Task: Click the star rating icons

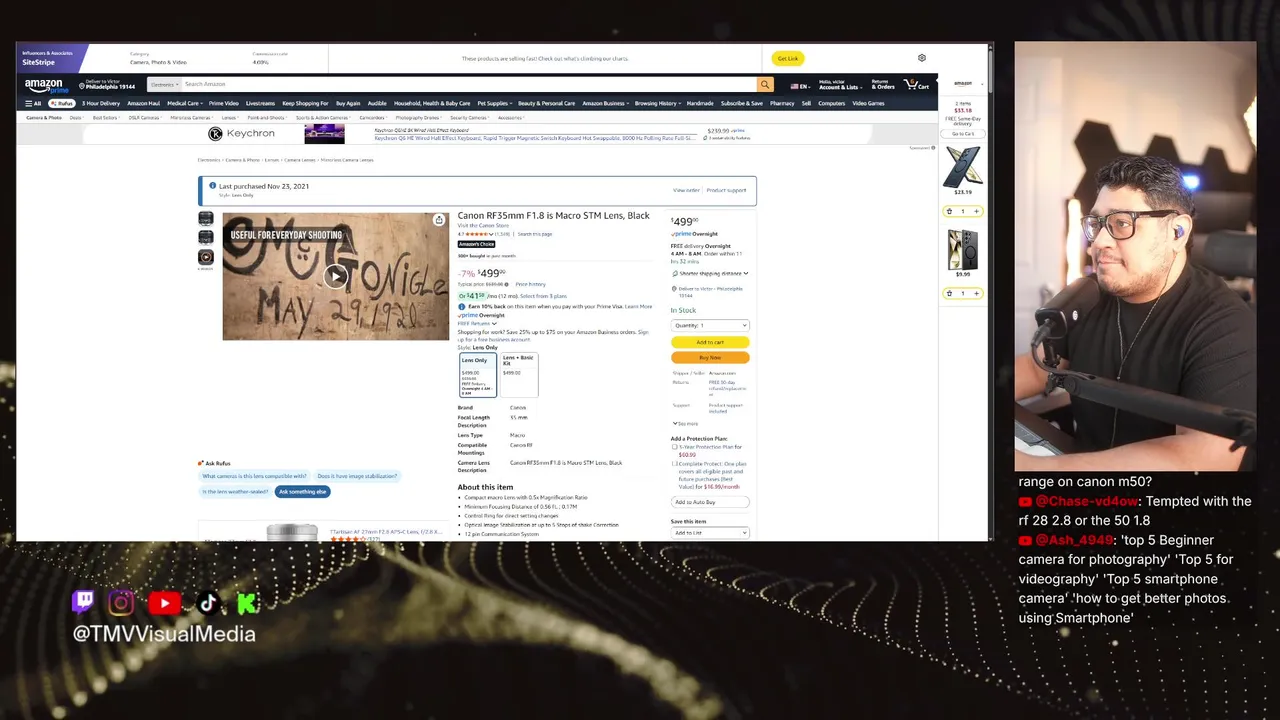Action: click(x=479, y=234)
